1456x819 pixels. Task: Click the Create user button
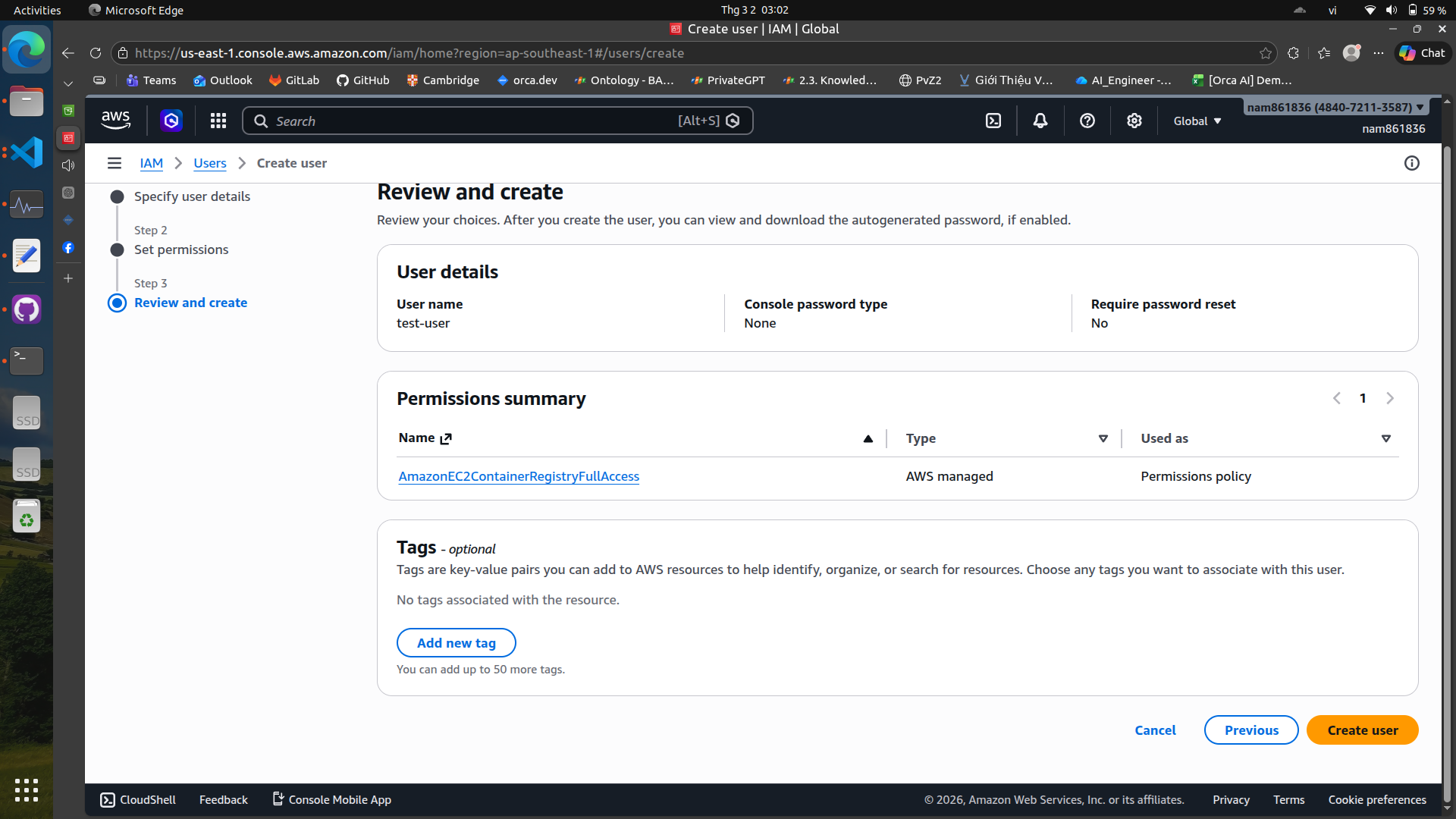click(1362, 730)
